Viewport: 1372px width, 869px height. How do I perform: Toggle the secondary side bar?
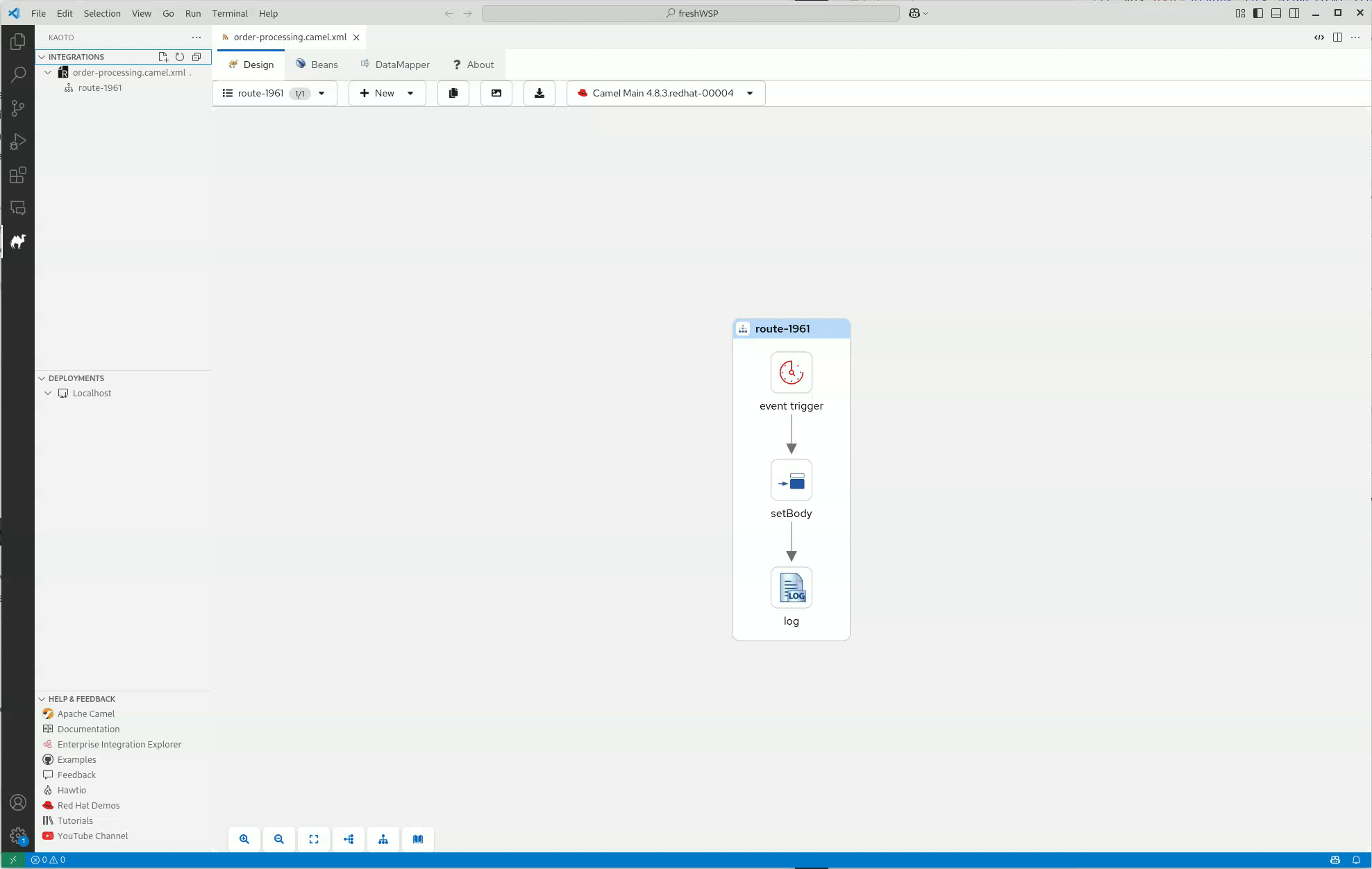pos(1294,13)
